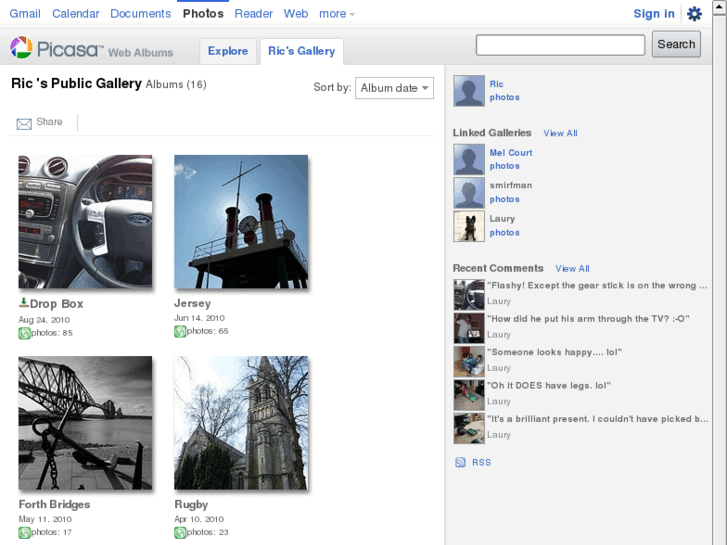Screen dimensions: 727x545
Task: Focus the search input field
Action: coord(560,45)
